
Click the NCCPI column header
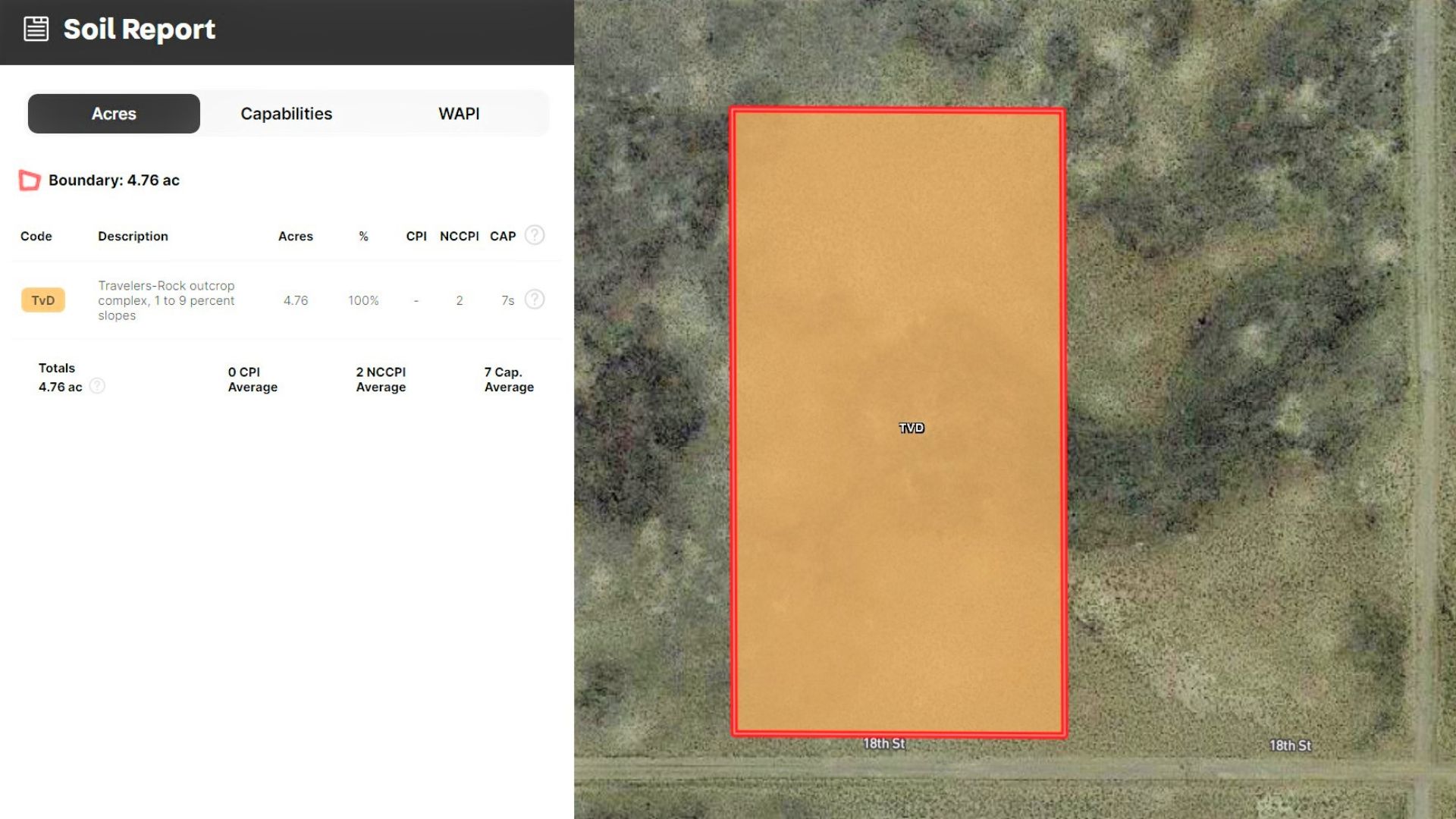[459, 237]
